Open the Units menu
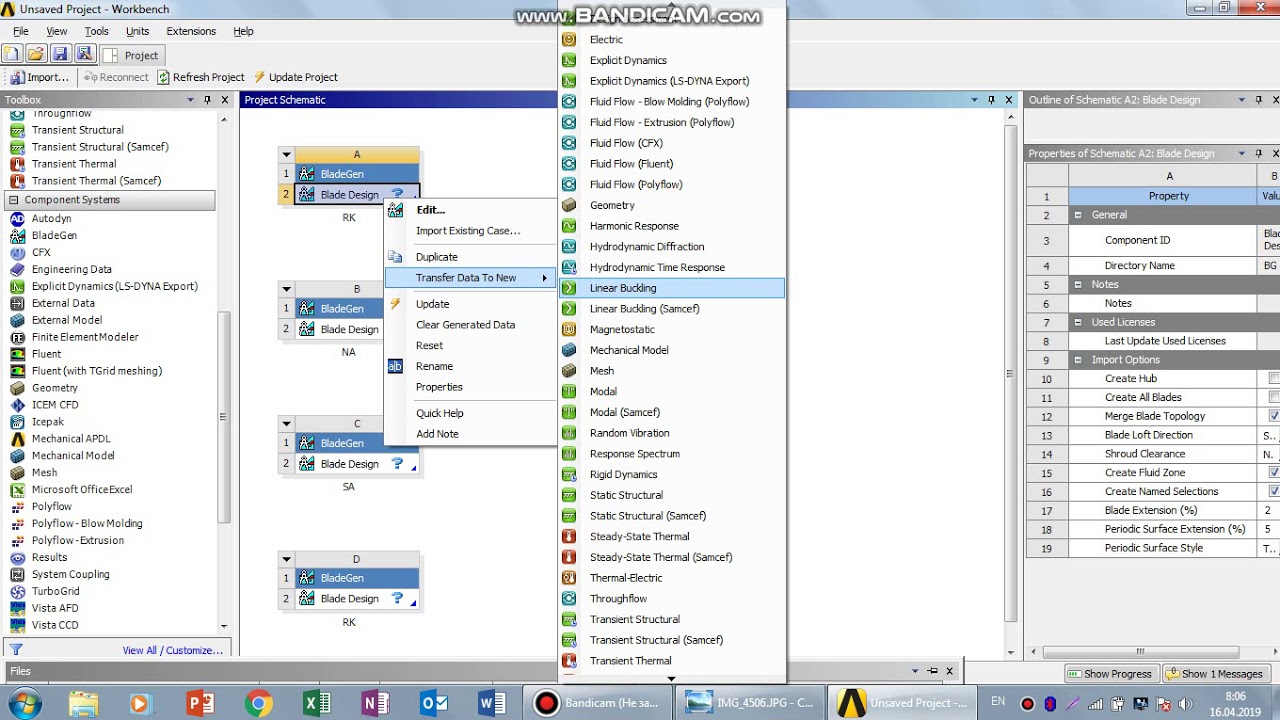The width and height of the screenshot is (1280, 720). pyautogui.click(x=137, y=31)
